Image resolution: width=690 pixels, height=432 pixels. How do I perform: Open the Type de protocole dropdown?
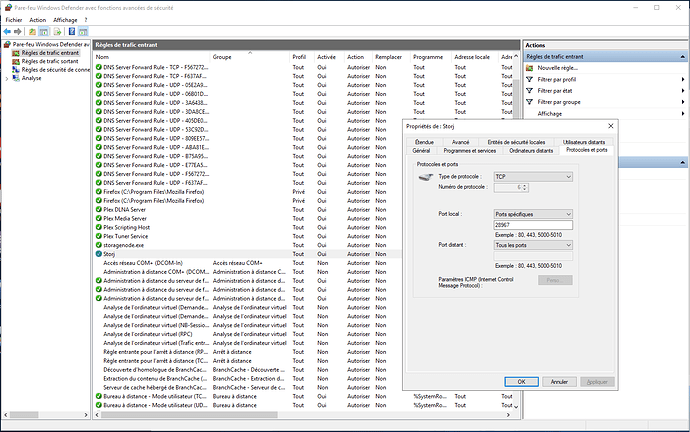tap(532, 176)
